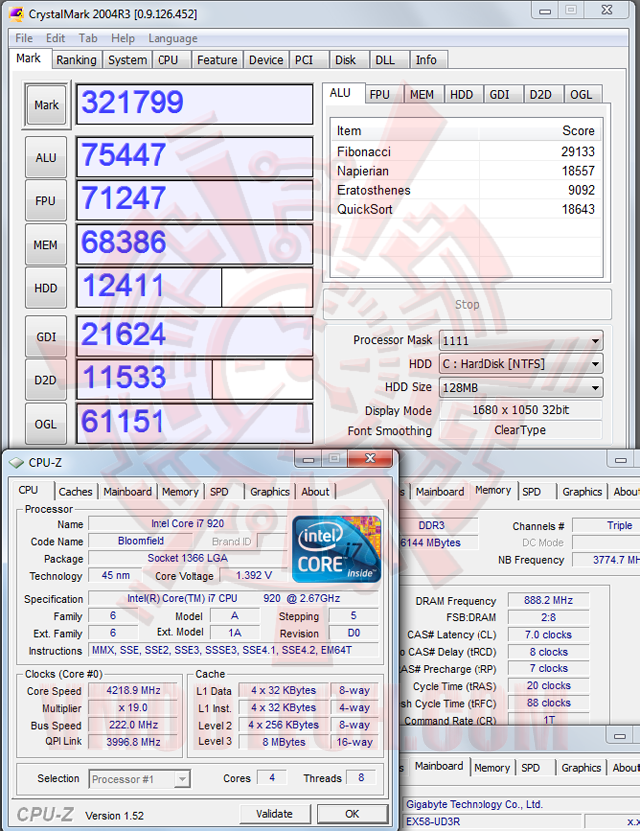The height and width of the screenshot is (831, 640).
Task: Click the CrystalMark app icon in title bar
Action: point(16,13)
